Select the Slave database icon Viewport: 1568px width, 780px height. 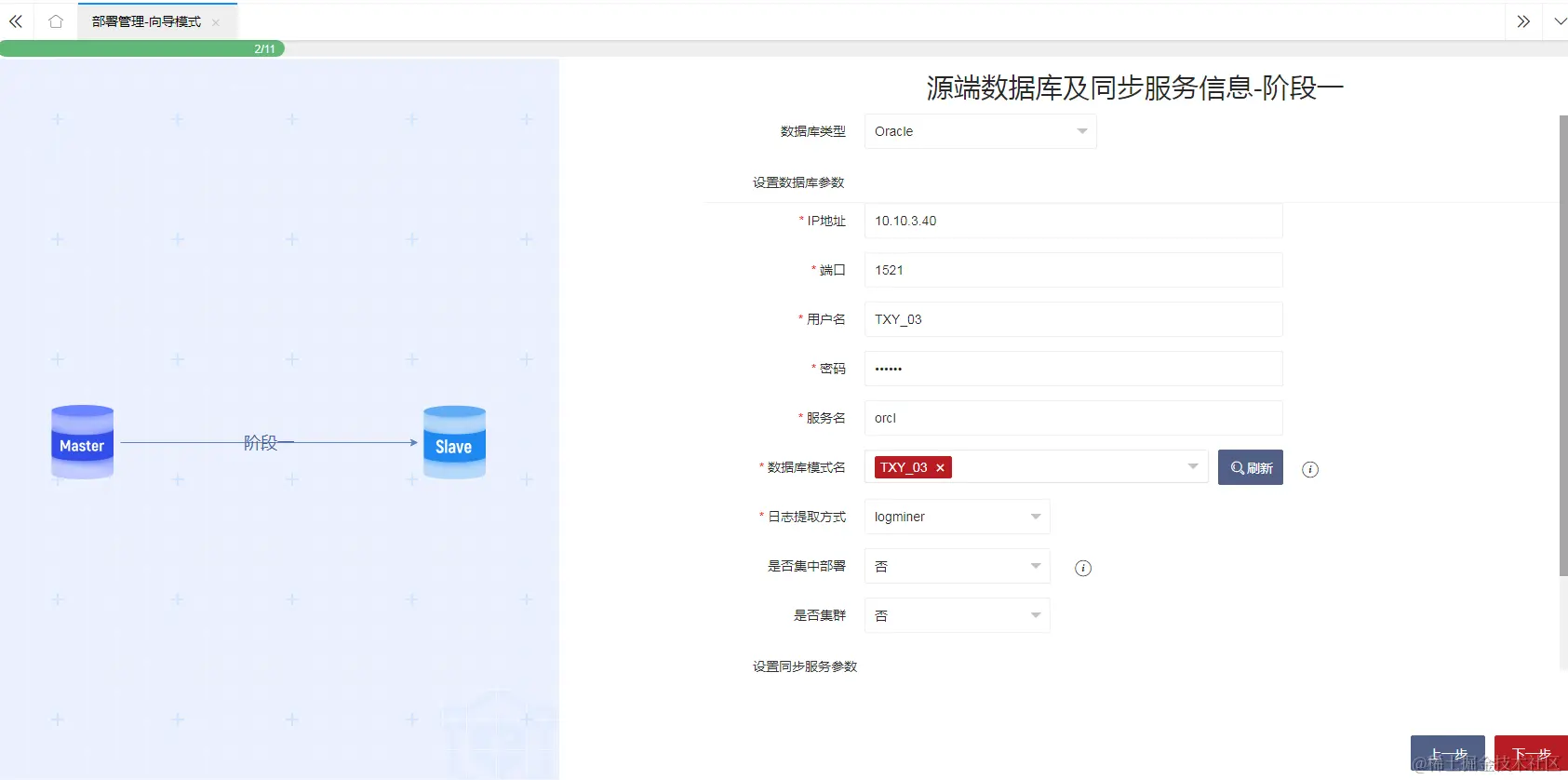tap(454, 442)
